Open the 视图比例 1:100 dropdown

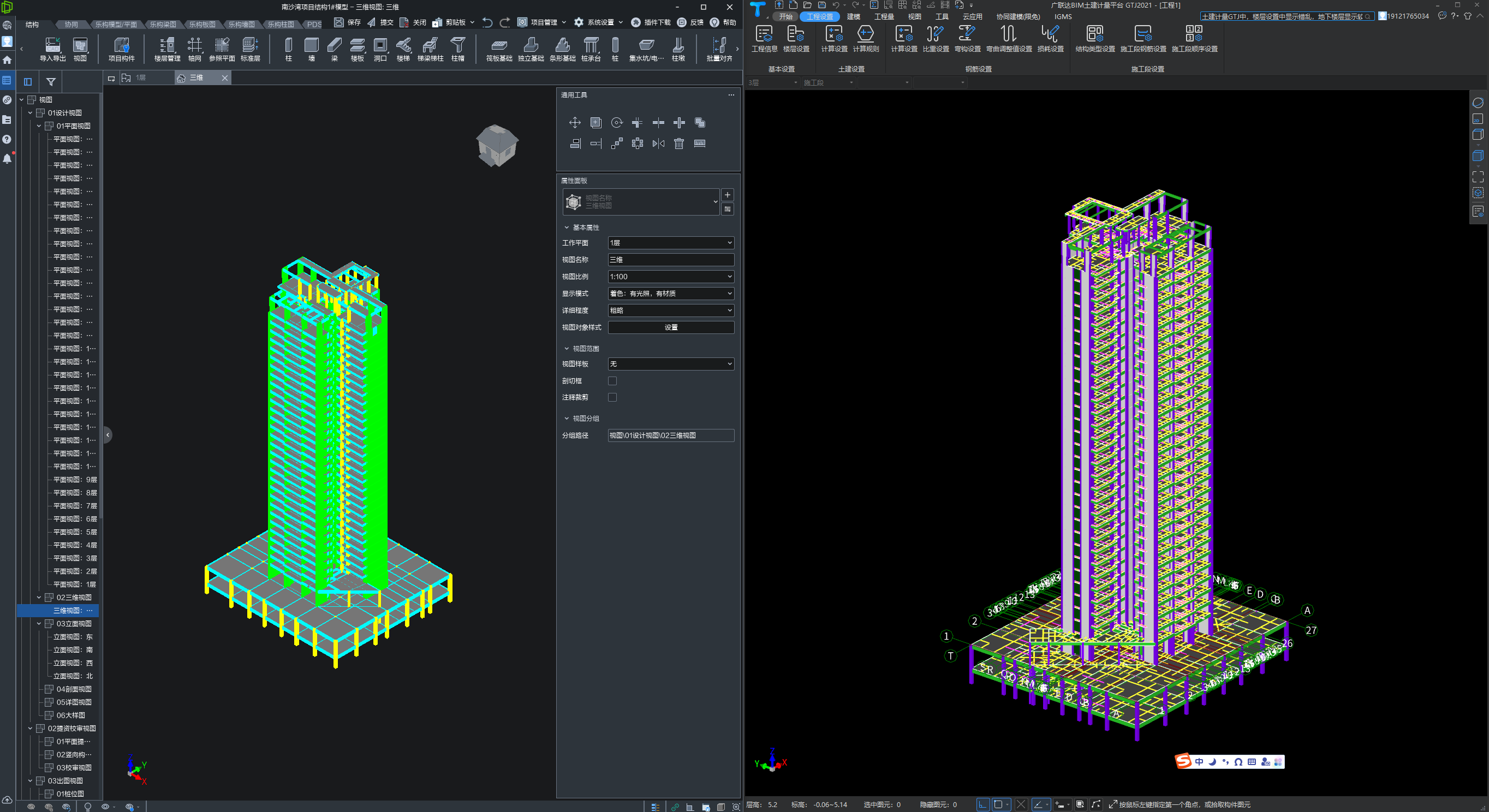point(670,276)
